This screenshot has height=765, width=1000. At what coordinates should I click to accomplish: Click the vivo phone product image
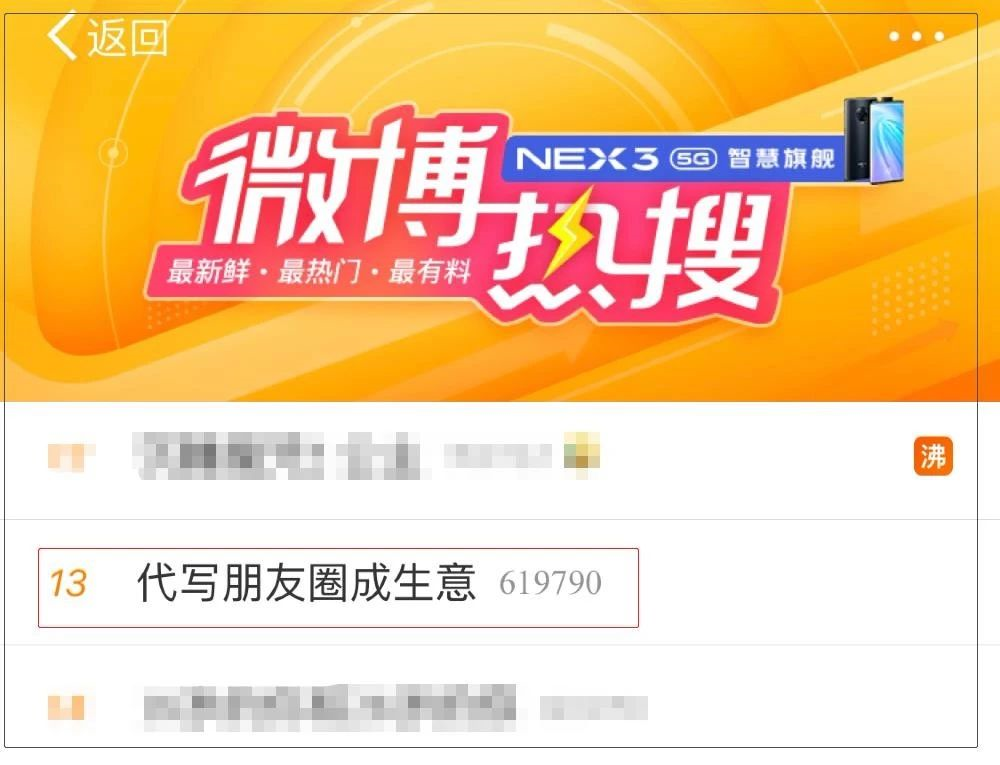pos(872,140)
